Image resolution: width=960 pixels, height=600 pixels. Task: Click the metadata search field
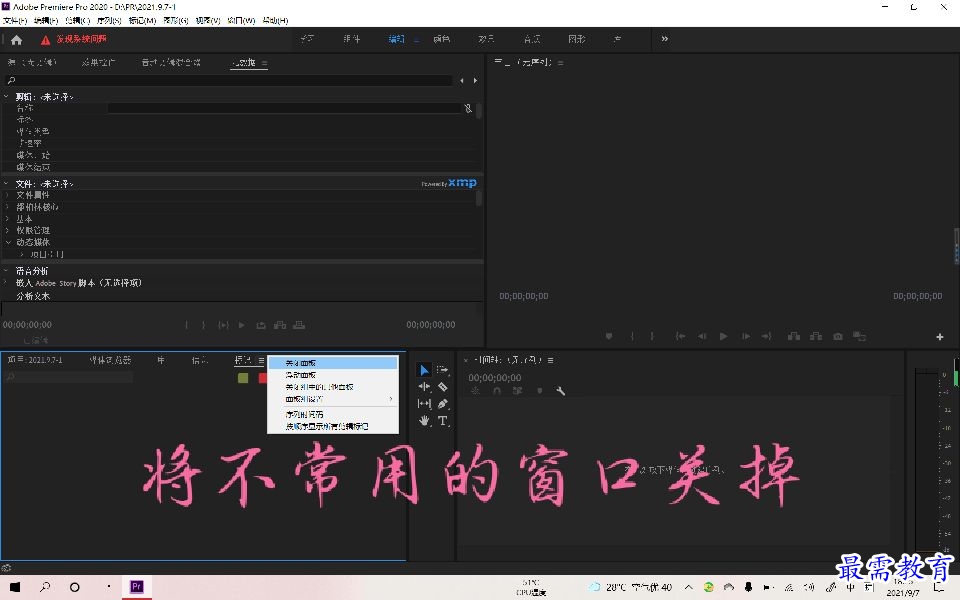(228, 80)
